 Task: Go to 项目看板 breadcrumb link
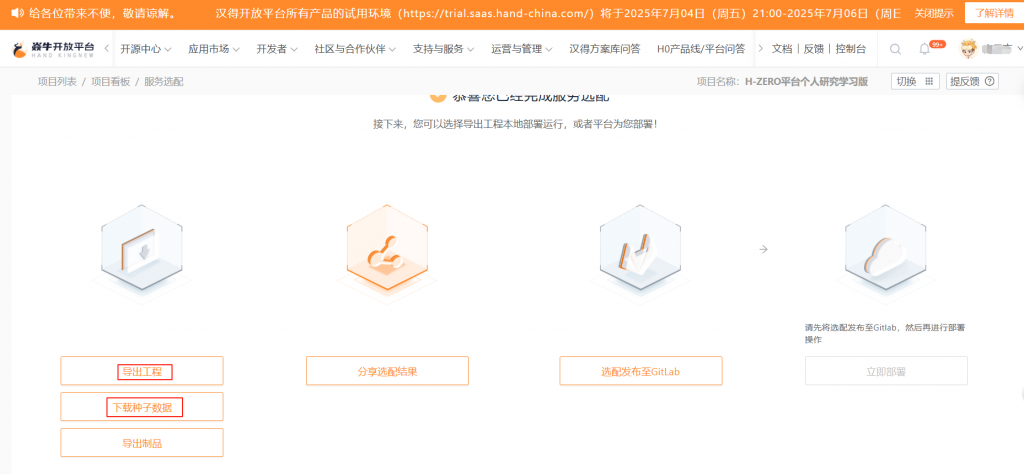point(110,82)
